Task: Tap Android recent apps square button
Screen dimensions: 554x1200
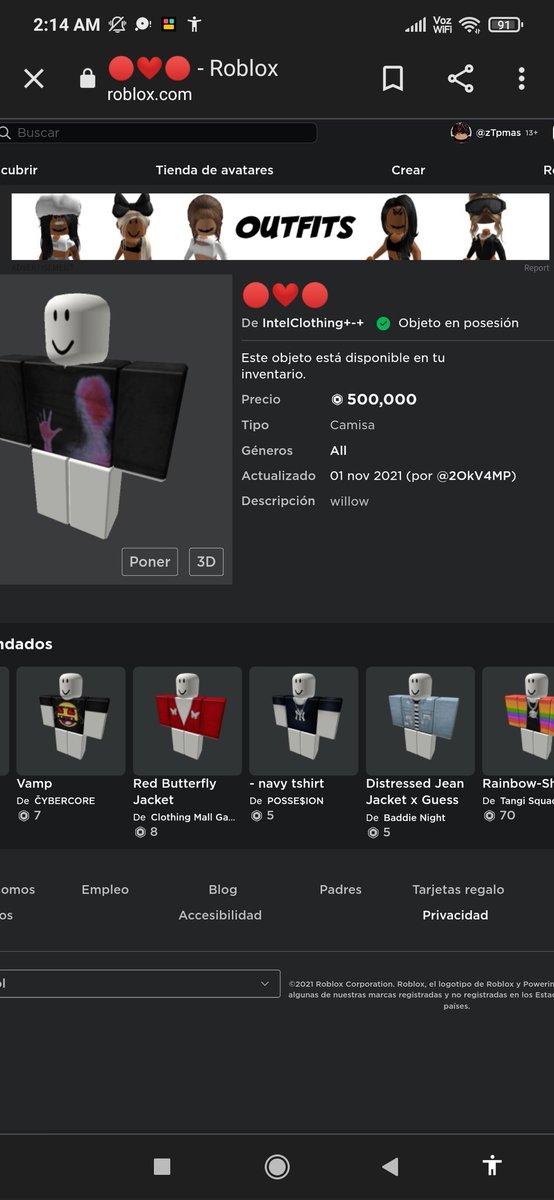Action: tap(162, 1166)
